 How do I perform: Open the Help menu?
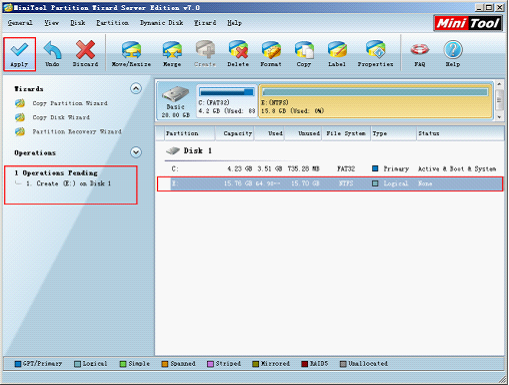[234, 23]
